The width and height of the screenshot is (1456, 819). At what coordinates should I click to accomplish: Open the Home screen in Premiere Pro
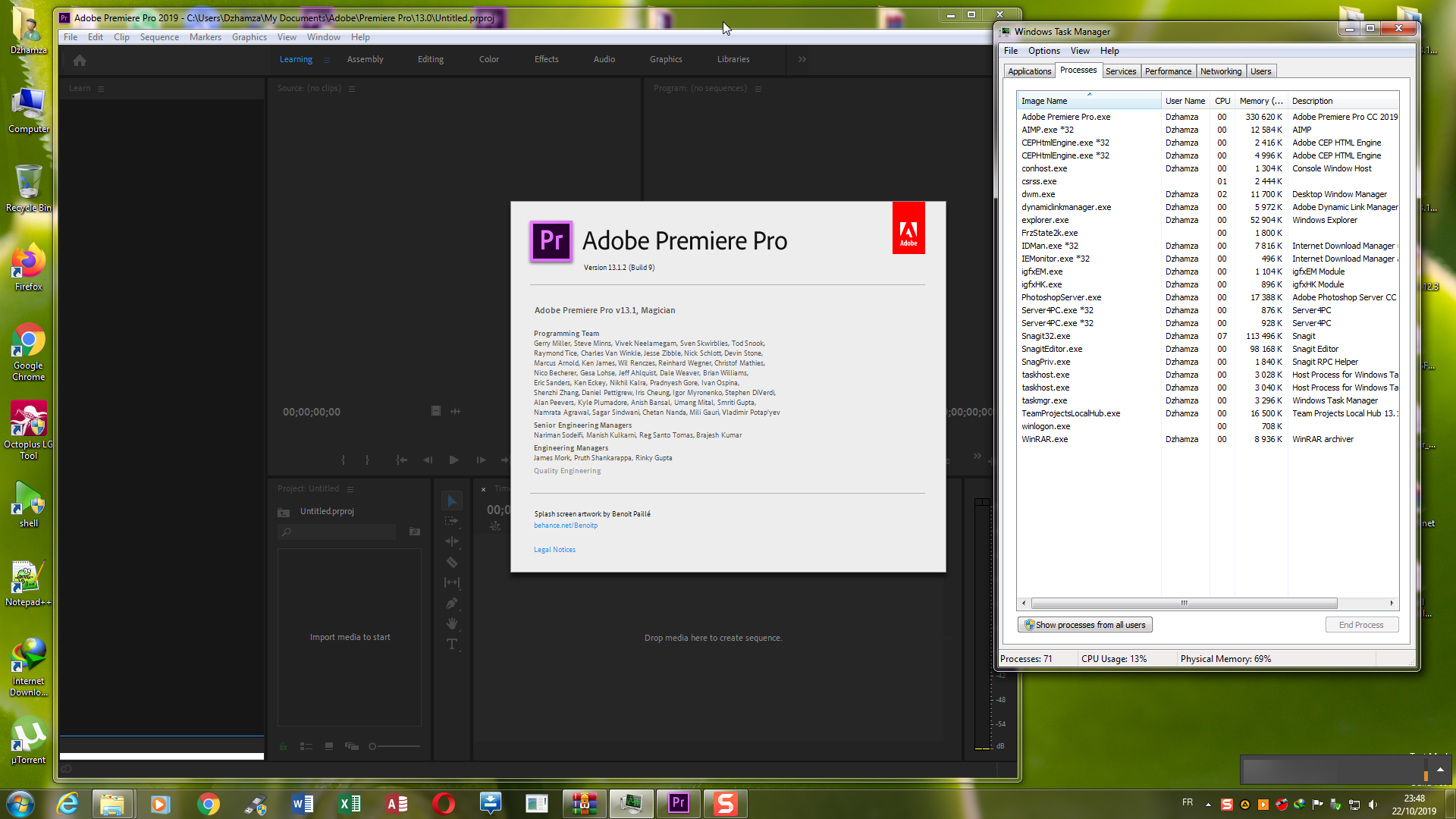(x=80, y=60)
